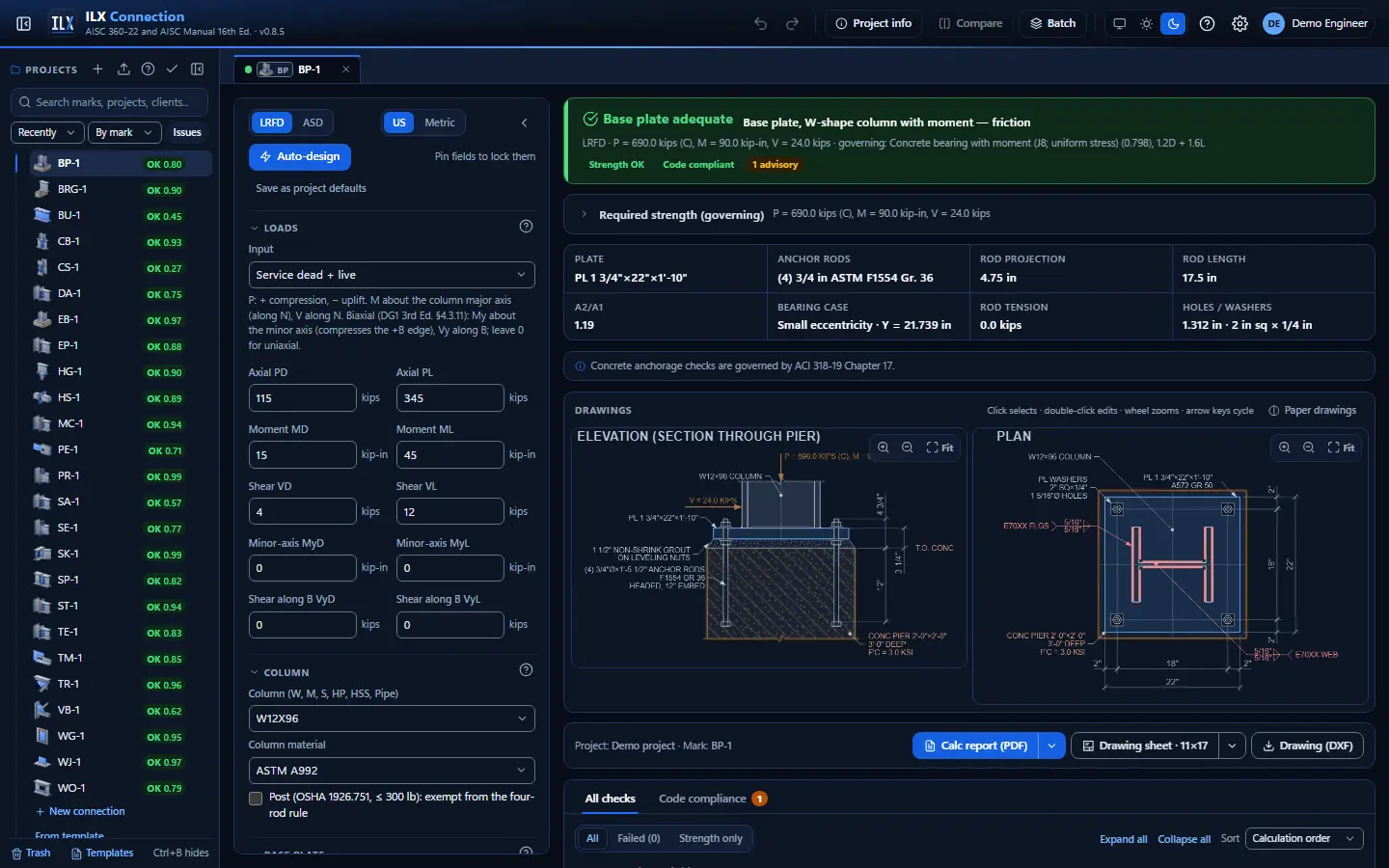The width and height of the screenshot is (1389, 868).
Task: Collapse the input panel with the left chevron
Action: [524, 122]
